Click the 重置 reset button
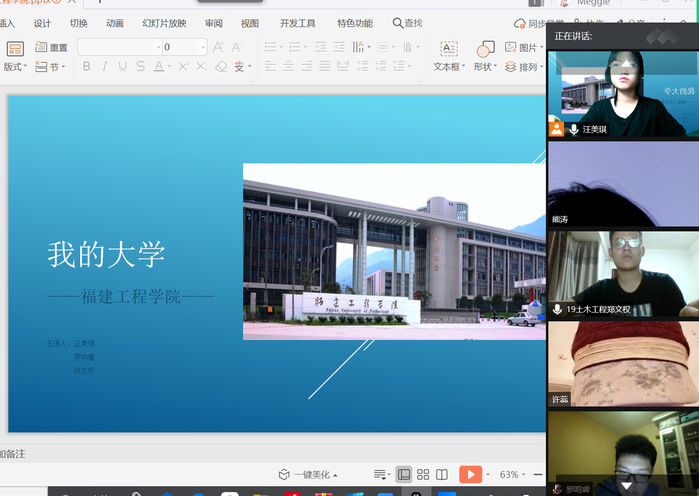The width and height of the screenshot is (699, 496). click(51, 47)
